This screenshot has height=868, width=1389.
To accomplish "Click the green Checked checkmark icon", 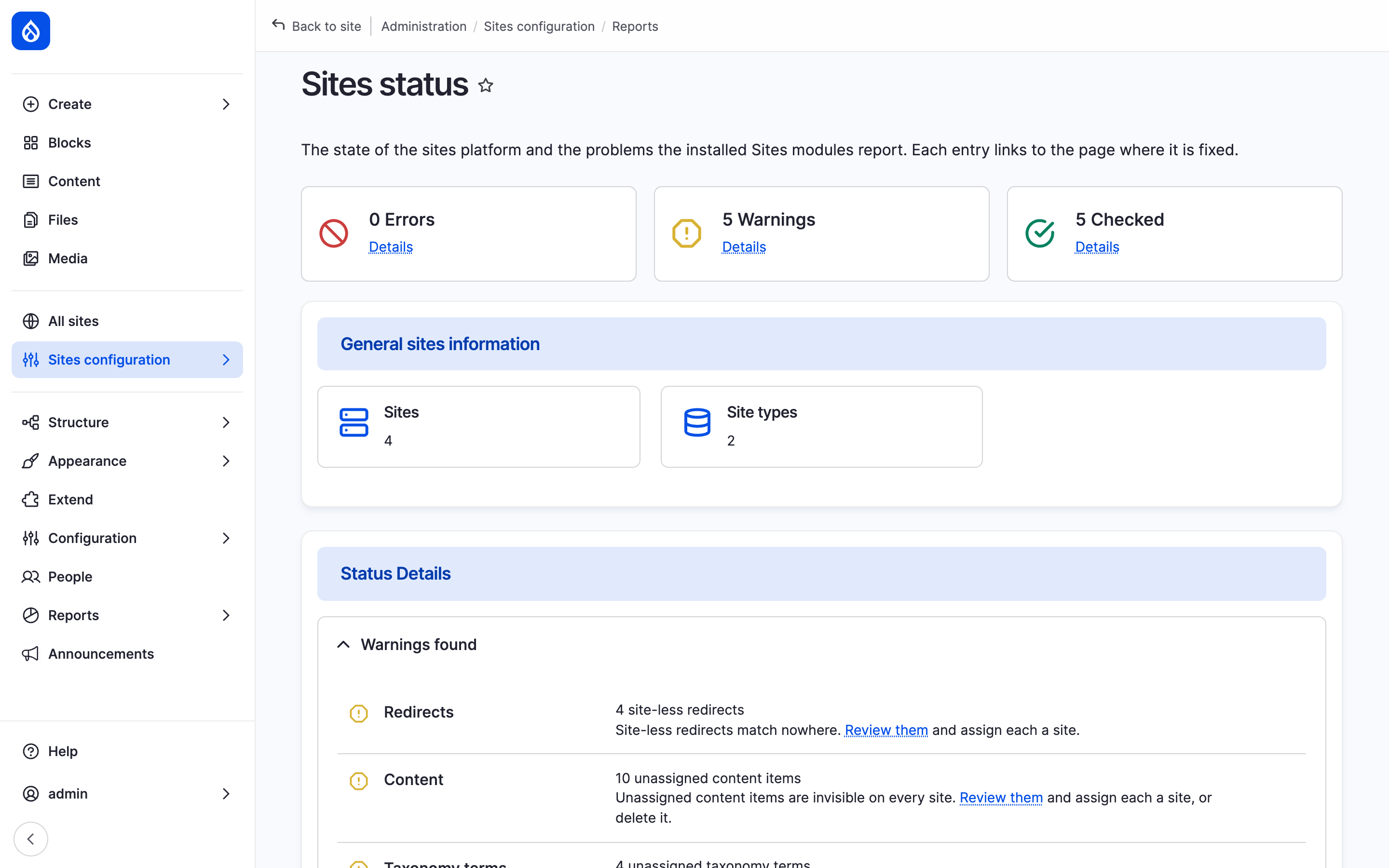I will 1039,234.
